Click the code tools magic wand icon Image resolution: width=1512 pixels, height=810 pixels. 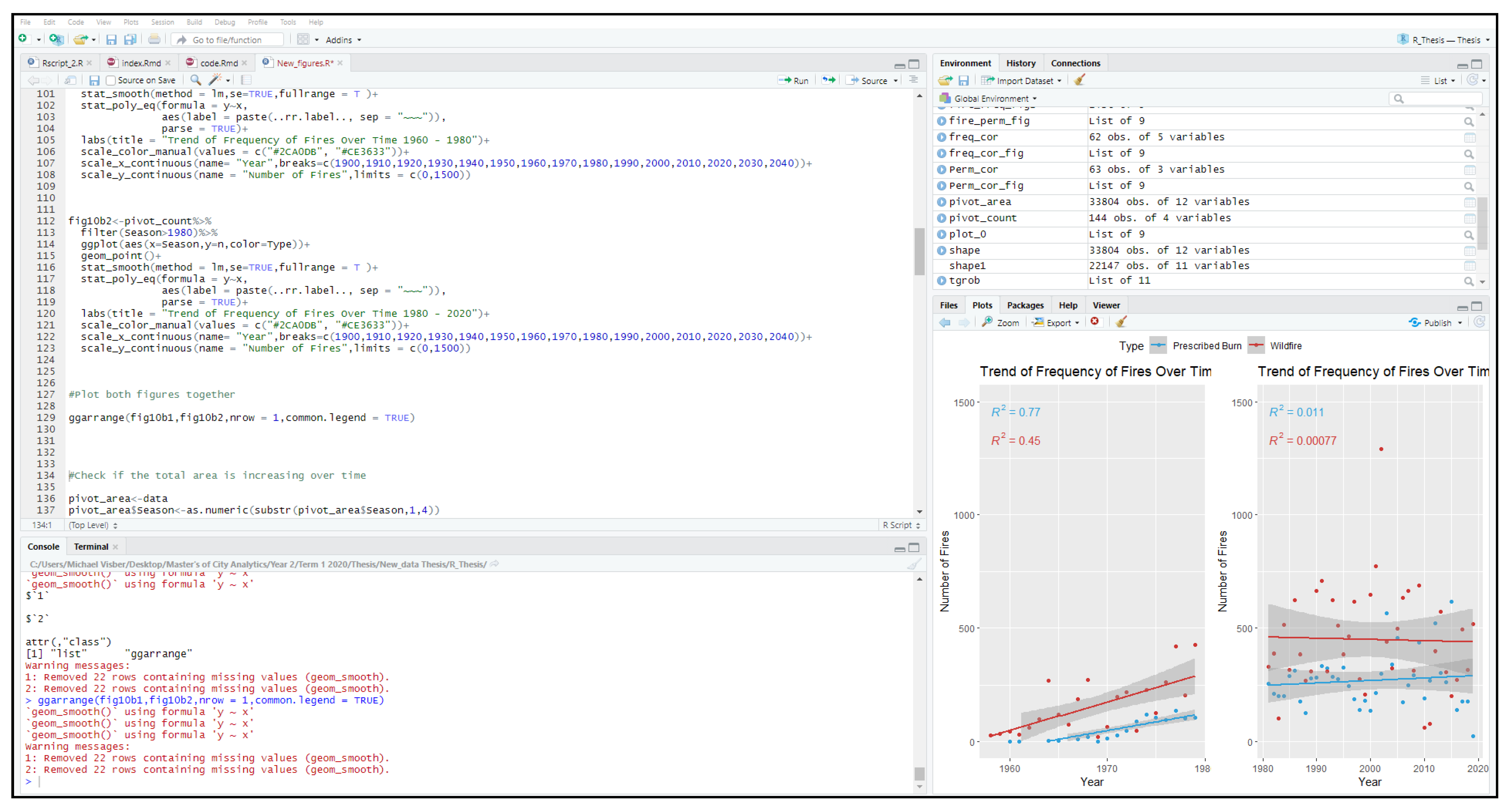pos(215,80)
